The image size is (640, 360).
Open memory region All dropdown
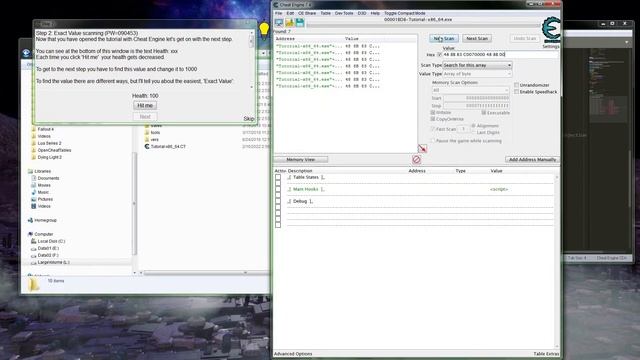pos(471,90)
